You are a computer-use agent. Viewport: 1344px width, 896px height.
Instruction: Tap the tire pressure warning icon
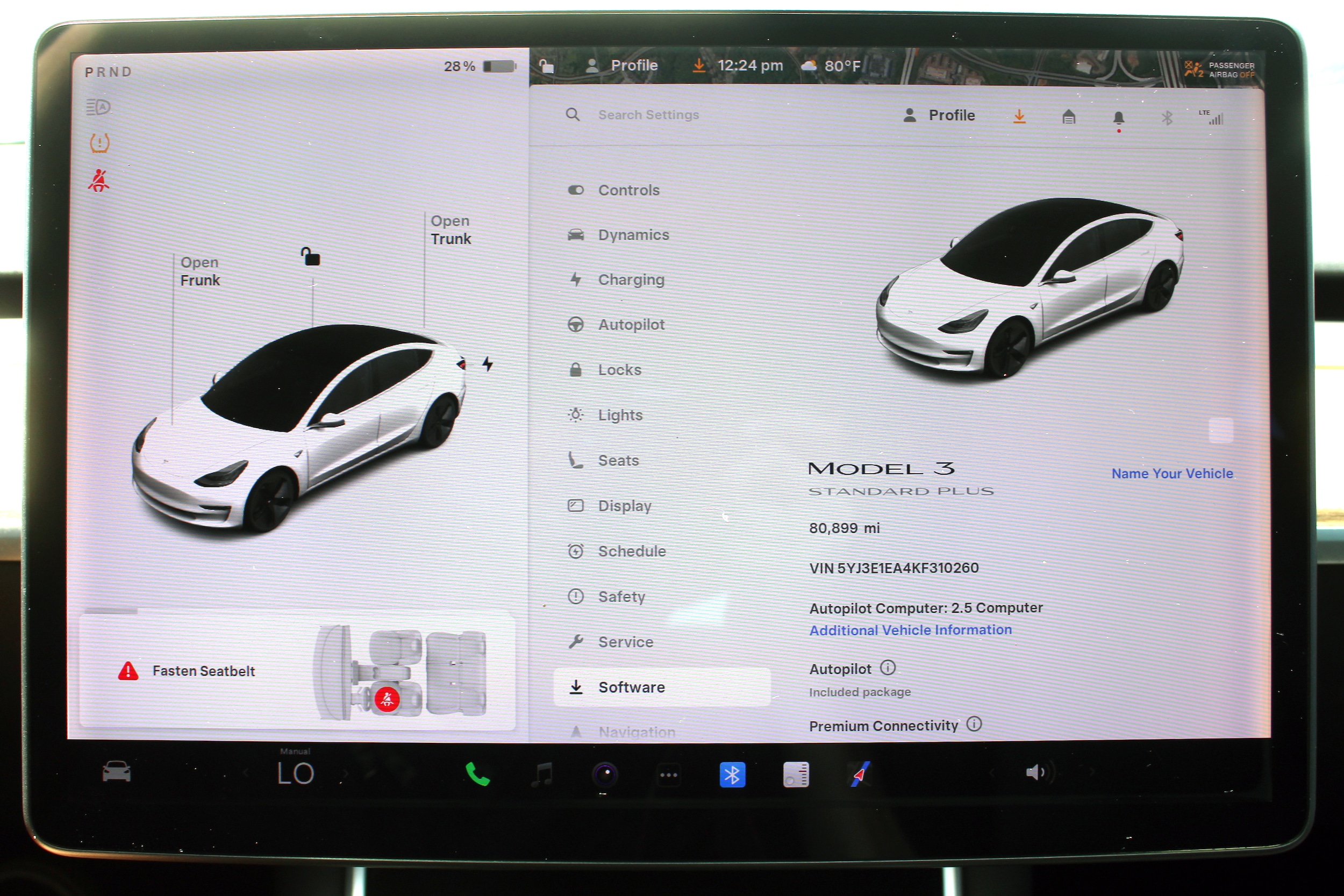pyautogui.click(x=99, y=143)
